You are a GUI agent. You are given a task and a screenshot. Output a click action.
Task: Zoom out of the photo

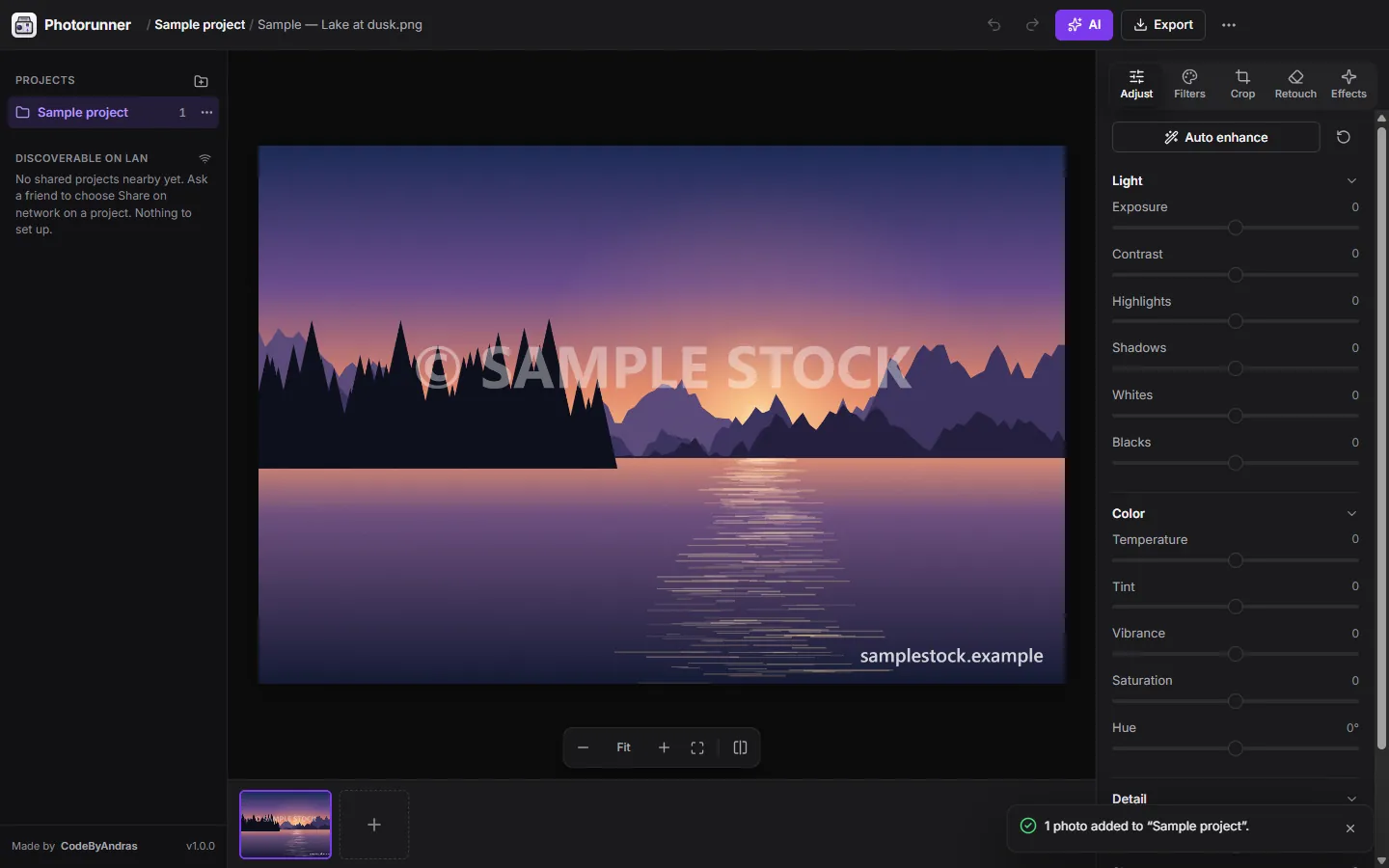pos(583,747)
